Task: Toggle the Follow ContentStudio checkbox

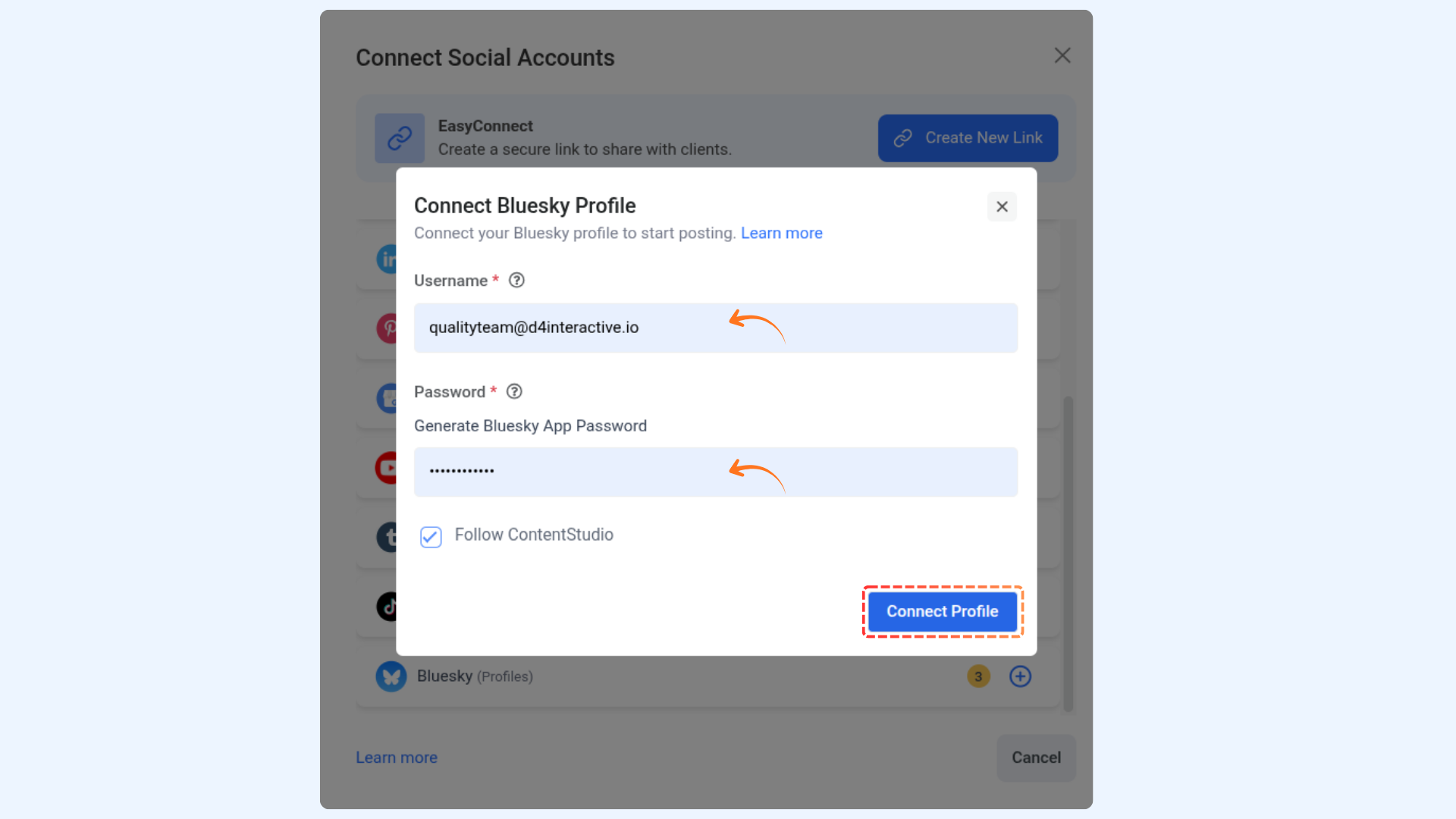Action: pyautogui.click(x=431, y=537)
